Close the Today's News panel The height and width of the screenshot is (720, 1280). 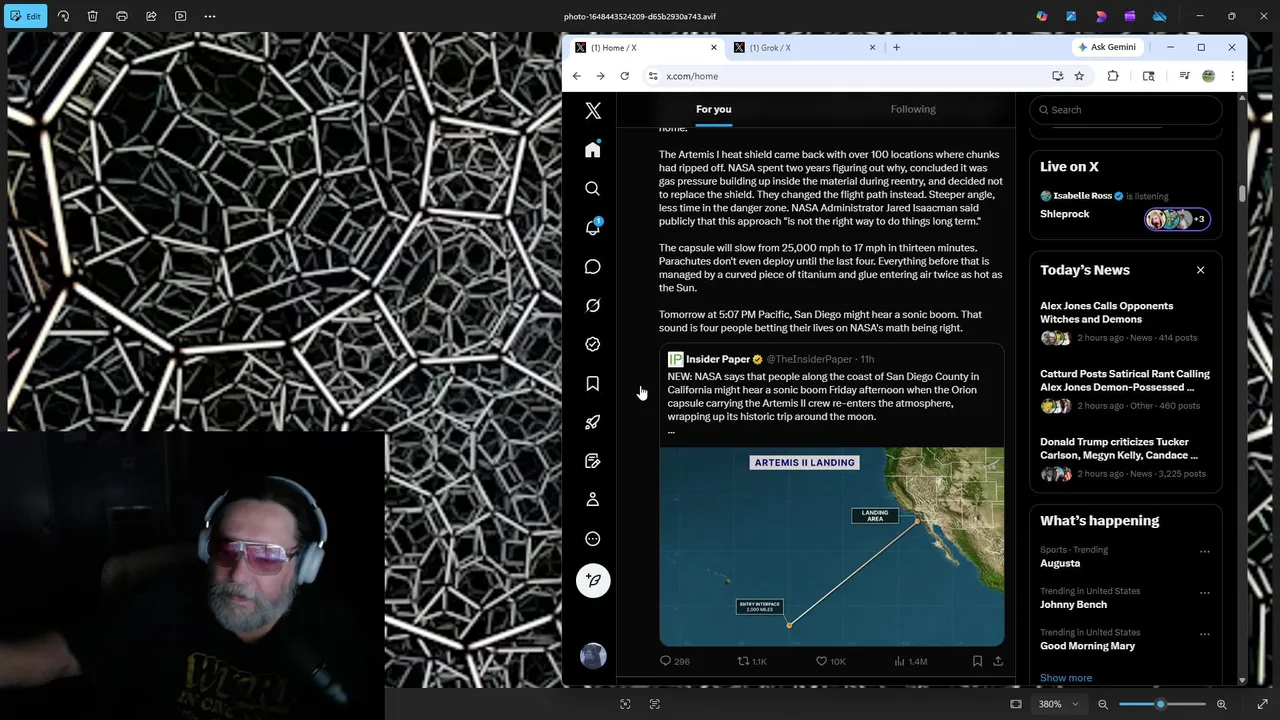pyautogui.click(x=1201, y=270)
